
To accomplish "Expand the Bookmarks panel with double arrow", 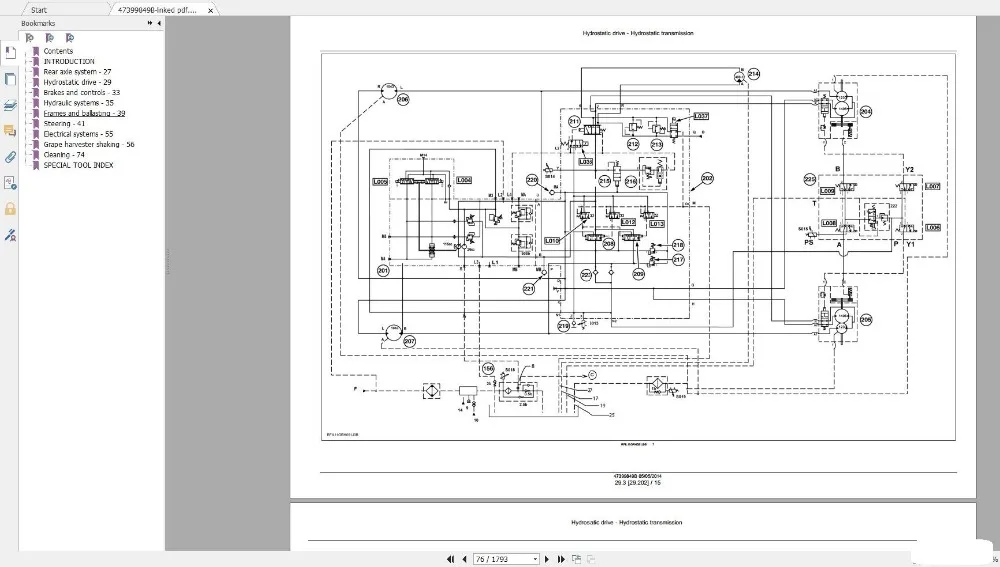I will pos(150,23).
